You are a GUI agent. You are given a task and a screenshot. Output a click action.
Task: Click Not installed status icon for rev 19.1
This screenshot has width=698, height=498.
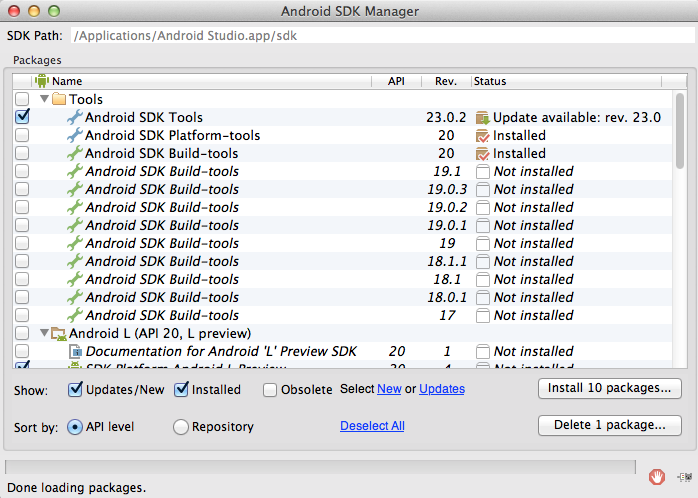click(483, 172)
